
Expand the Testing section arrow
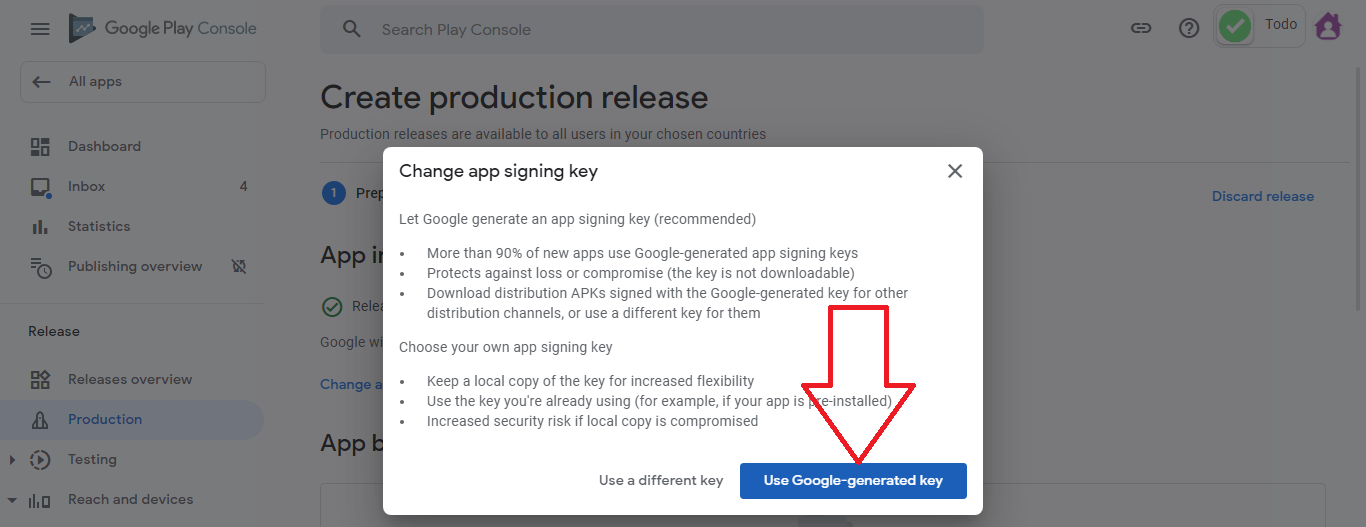(12, 460)
